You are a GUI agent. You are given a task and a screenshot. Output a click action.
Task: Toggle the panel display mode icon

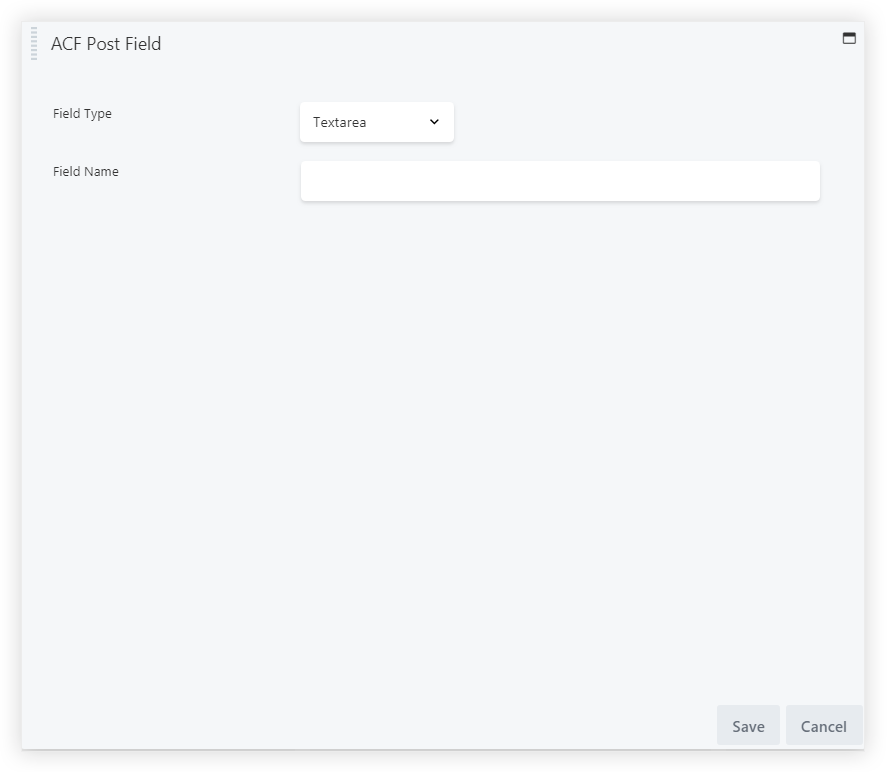849,38
